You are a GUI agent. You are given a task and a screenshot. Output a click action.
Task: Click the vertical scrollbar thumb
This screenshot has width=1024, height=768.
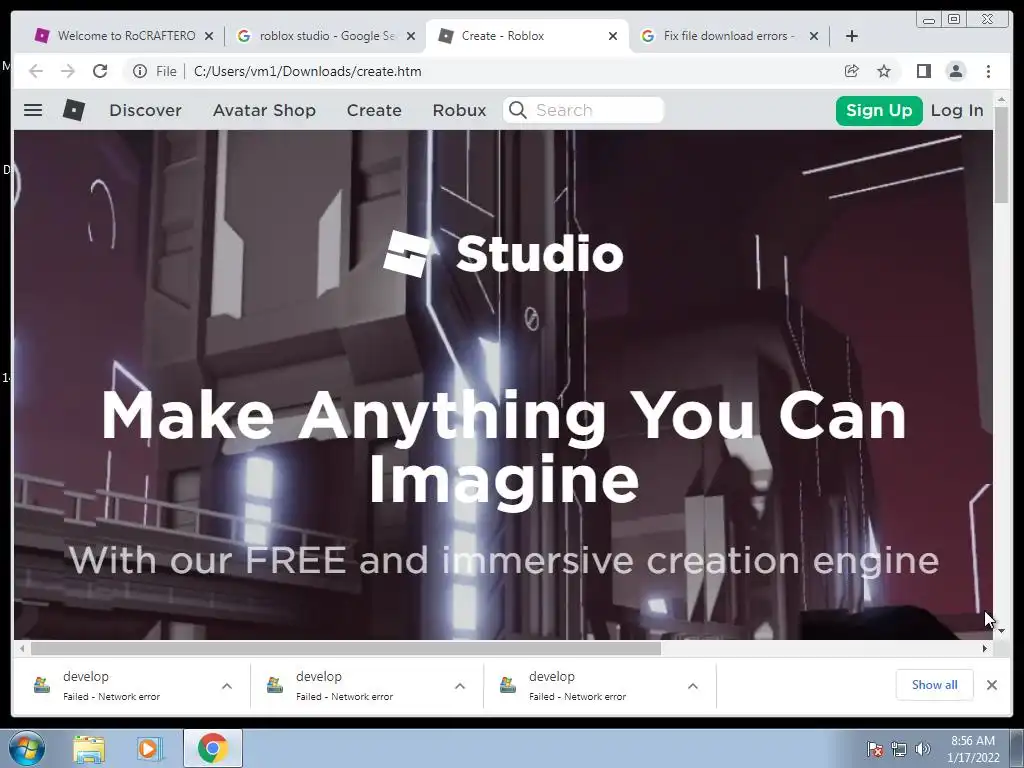[x=1001, y=157]
